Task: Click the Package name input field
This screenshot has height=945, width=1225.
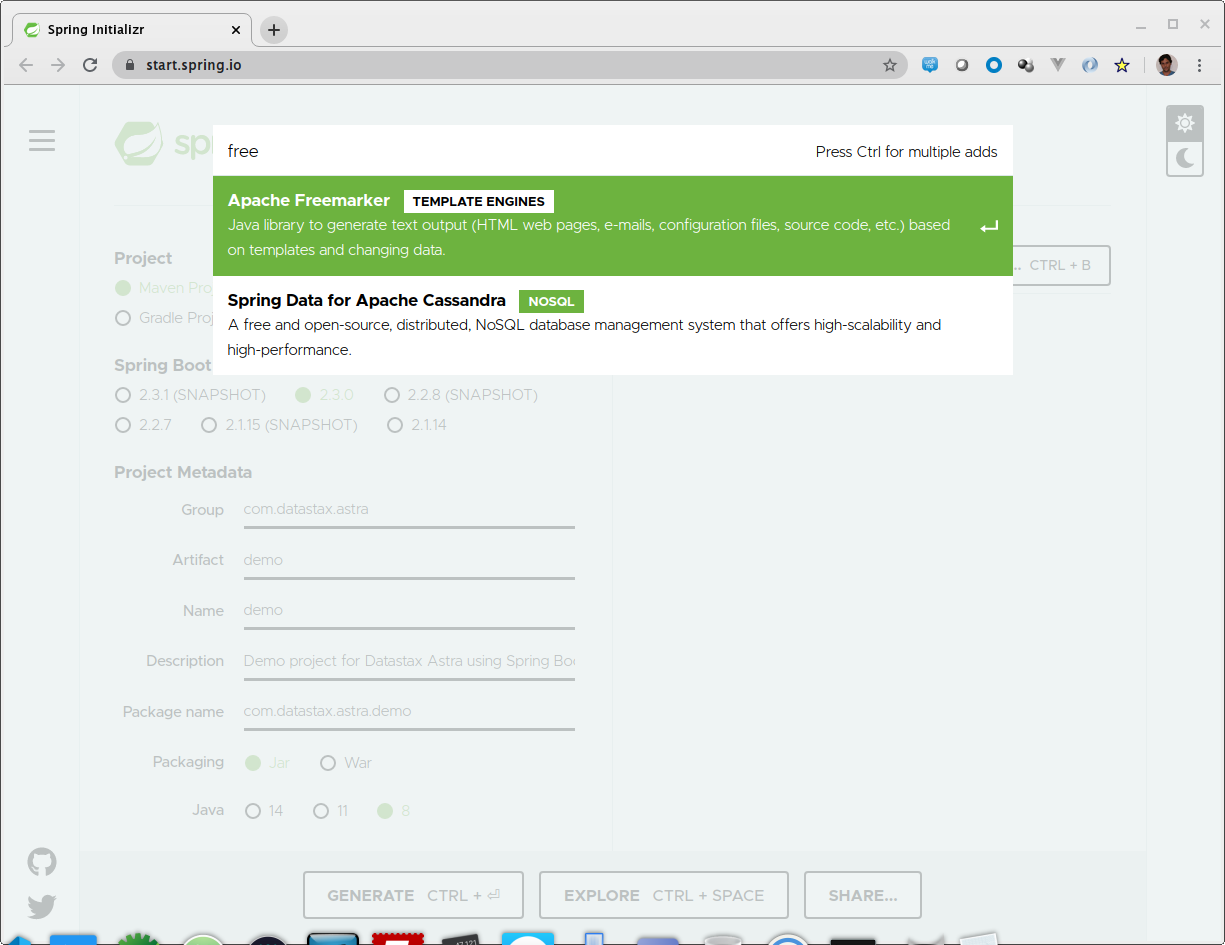Action: 409,712
